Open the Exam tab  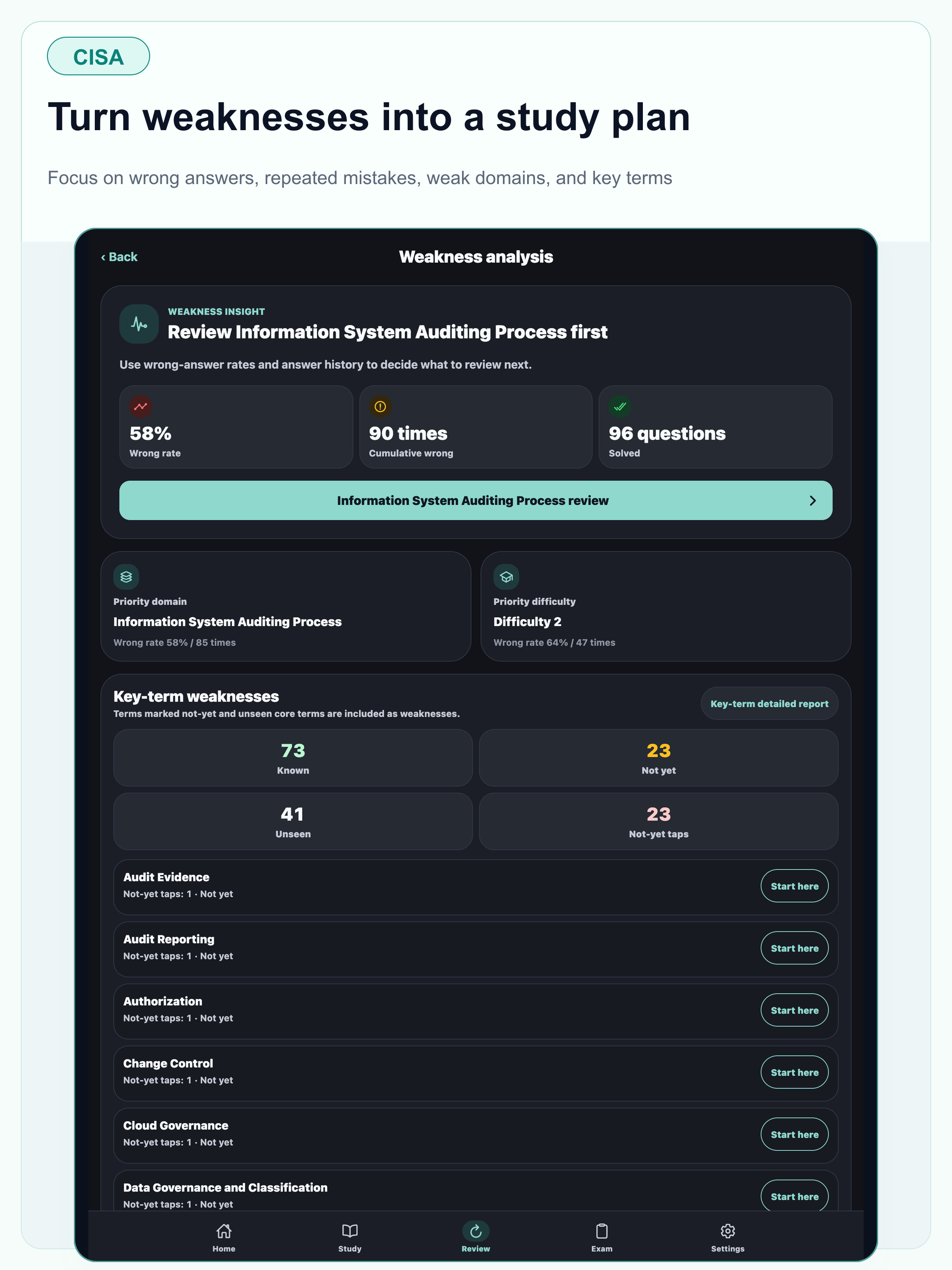[602, 1237]
